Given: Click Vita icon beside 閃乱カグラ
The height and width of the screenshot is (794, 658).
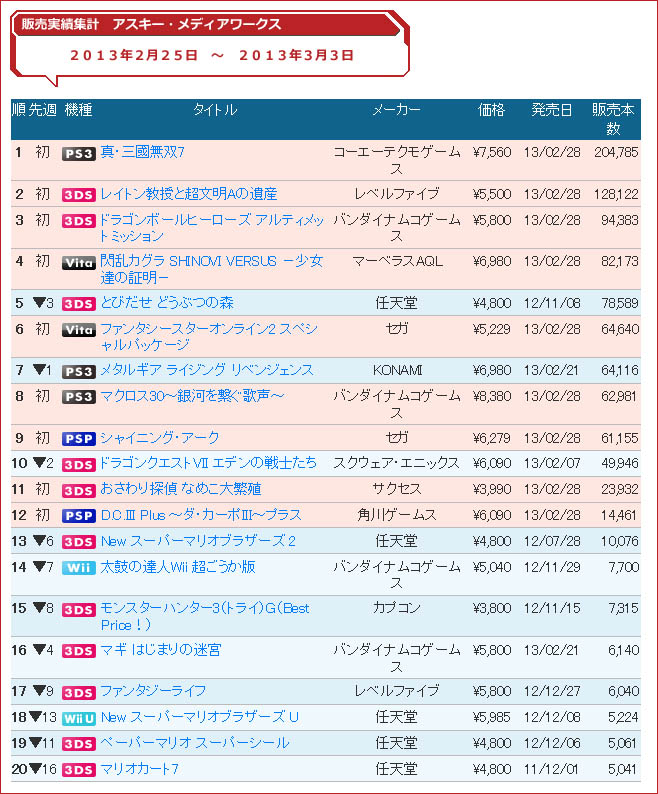Looking at the screenshot, I should 79,263.
